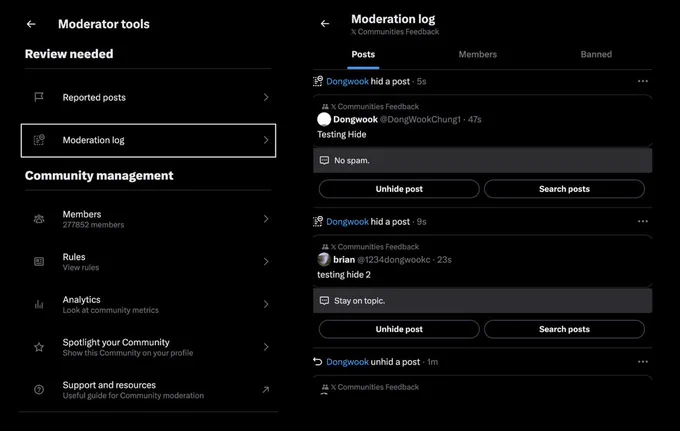
Task: Click brian's profile avatar in testing hide 2 post
Action: (x=324, y=259)
